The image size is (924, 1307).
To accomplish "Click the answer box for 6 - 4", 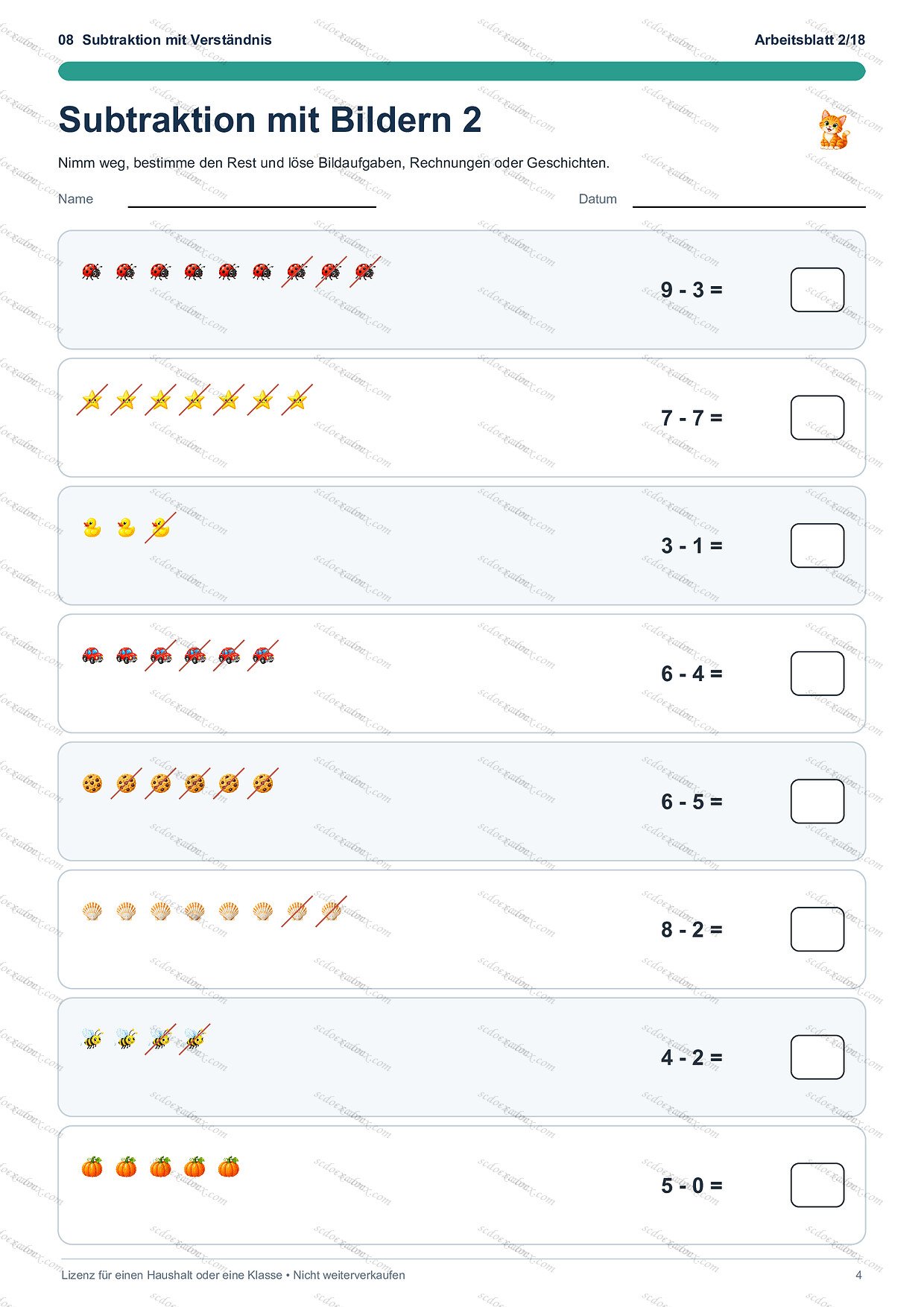I will [x=817, y=674].
